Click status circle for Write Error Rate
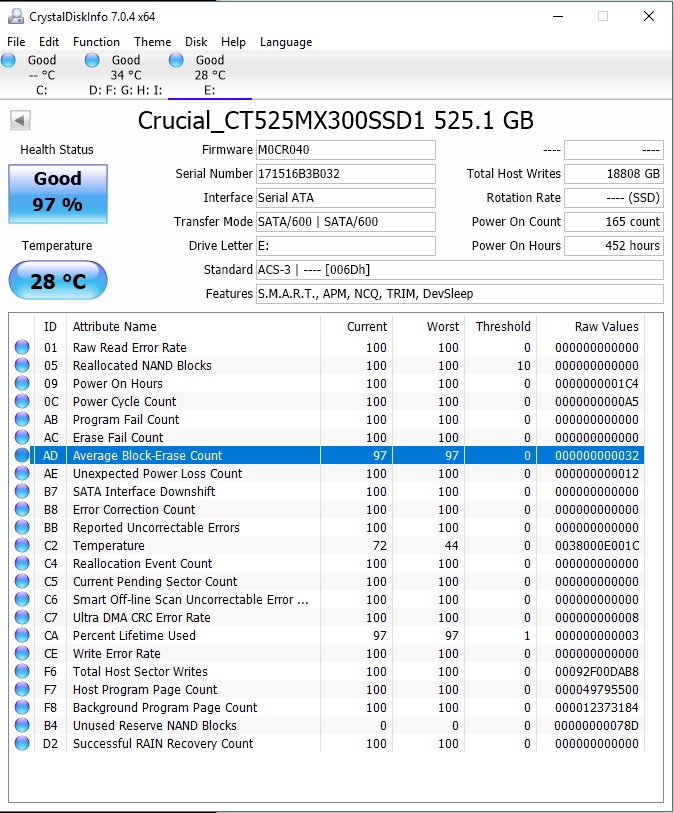Viewport: 674px width, 813px height. (22, 653)
